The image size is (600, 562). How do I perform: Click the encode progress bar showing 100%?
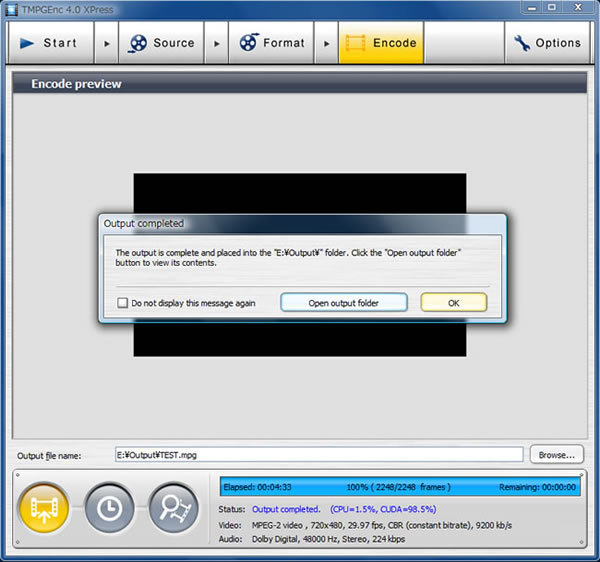click(400, 487)
